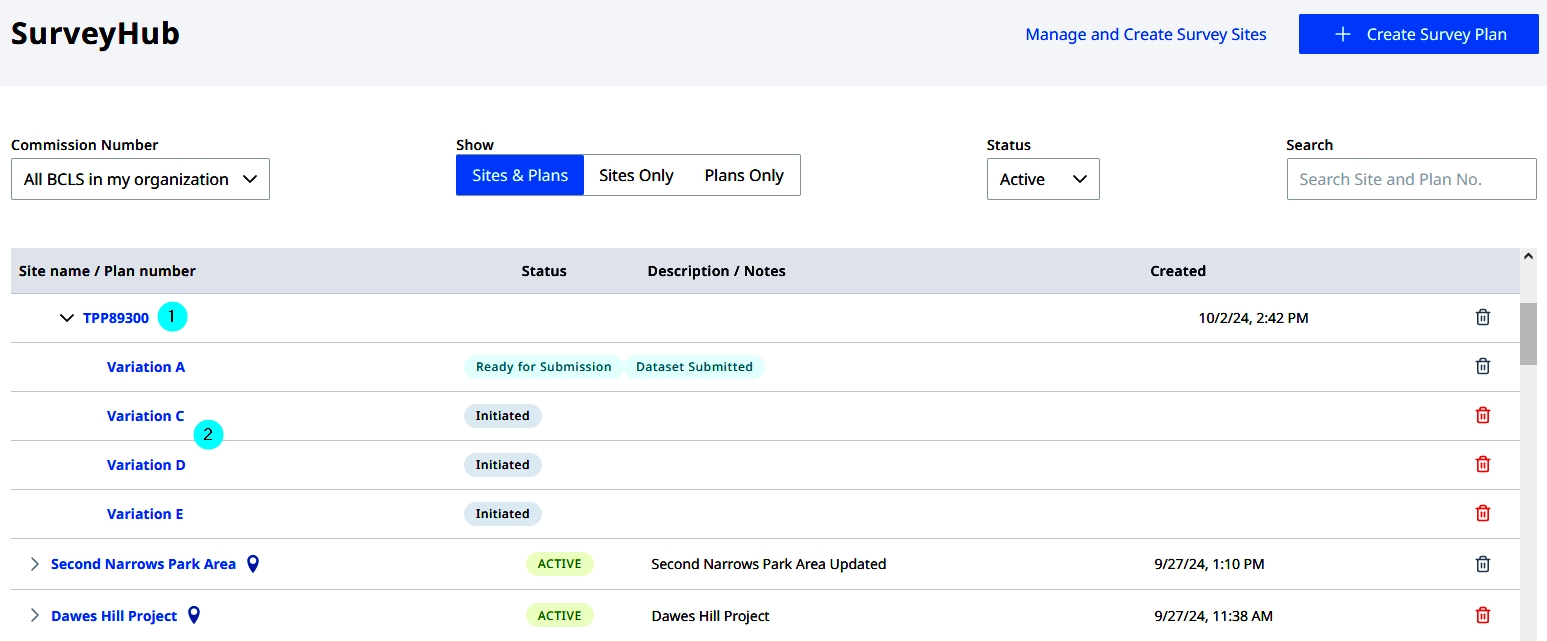The width and height of the screenshot is (1547, 641).
Task: Open the Commission Number dropdown
Action: (140, 179)
